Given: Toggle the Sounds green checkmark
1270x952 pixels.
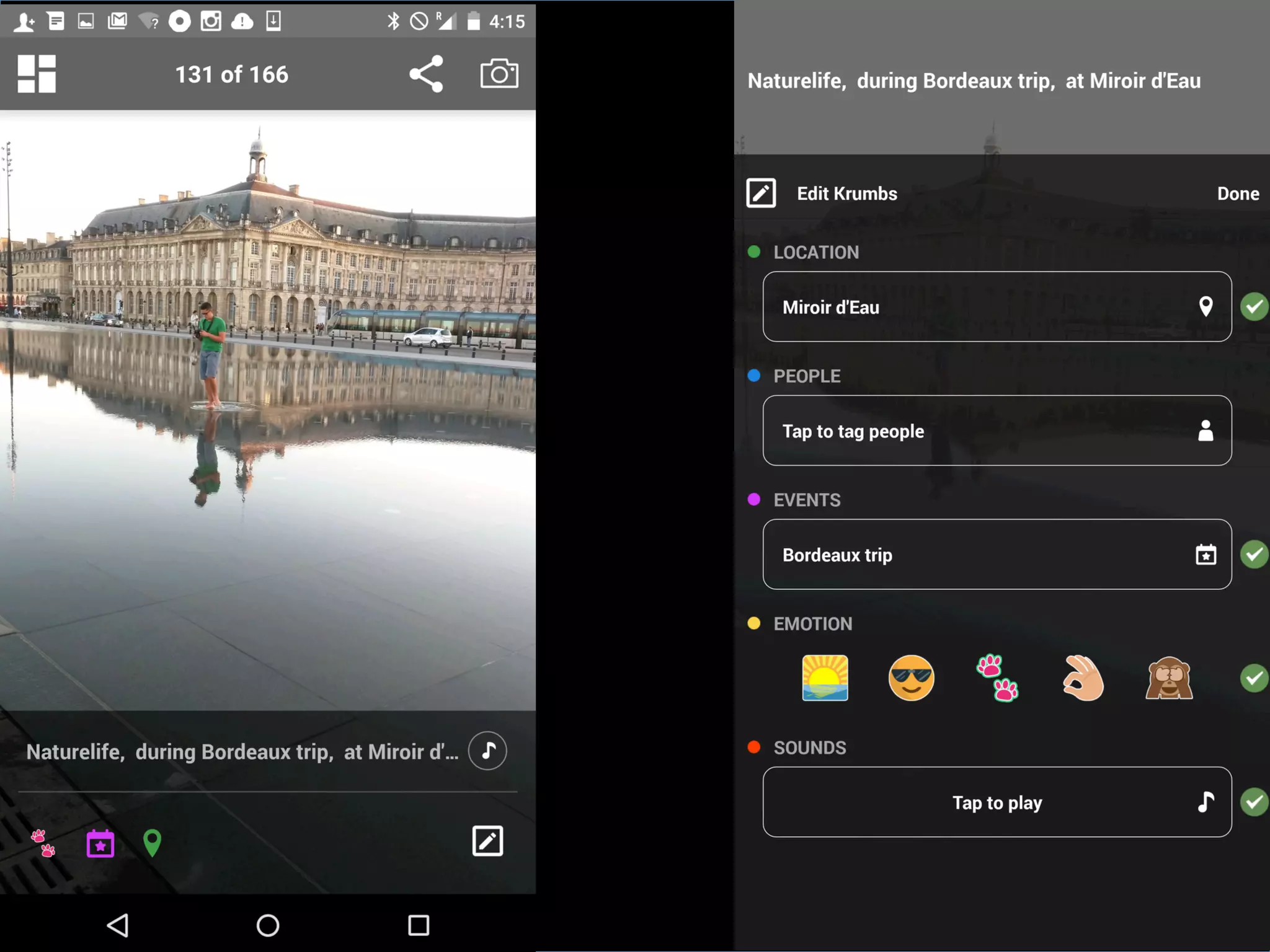Looking at the screenshot, I should [x=1254, y=802].
